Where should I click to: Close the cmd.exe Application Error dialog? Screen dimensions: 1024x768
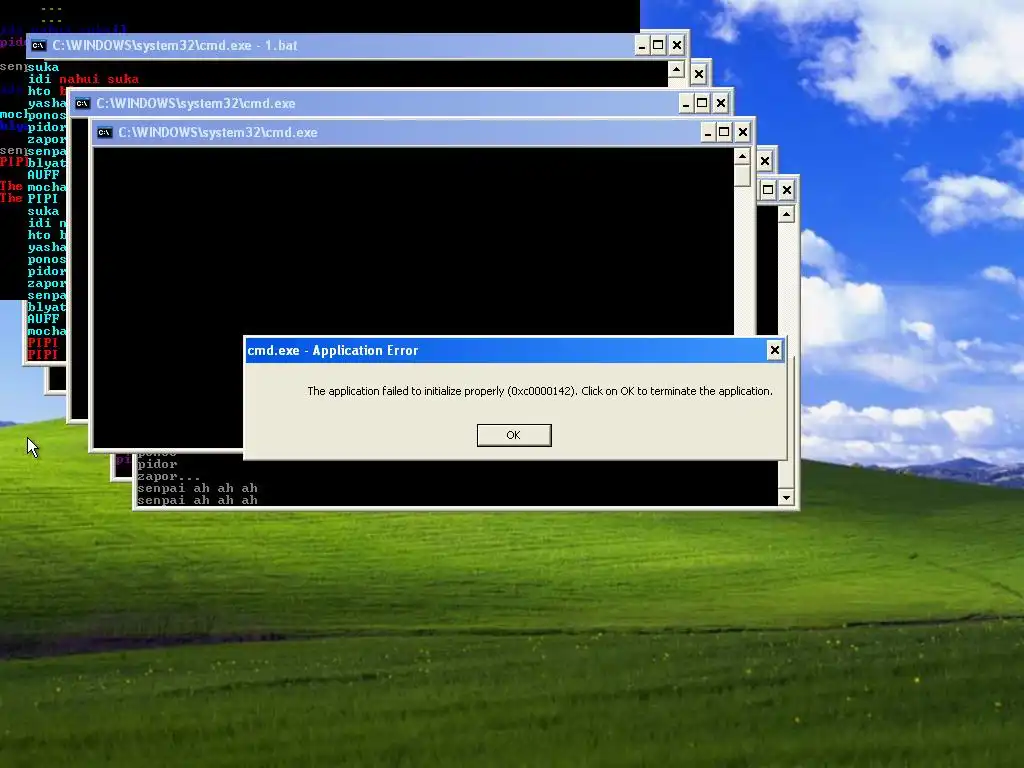tap(775, 350)
